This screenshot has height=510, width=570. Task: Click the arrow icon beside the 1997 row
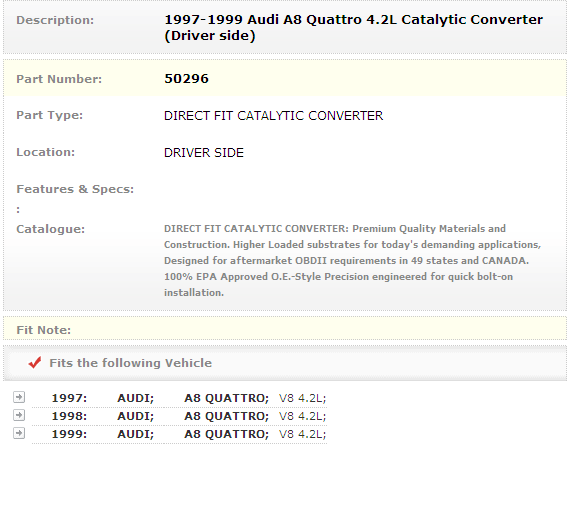(19, 397)
